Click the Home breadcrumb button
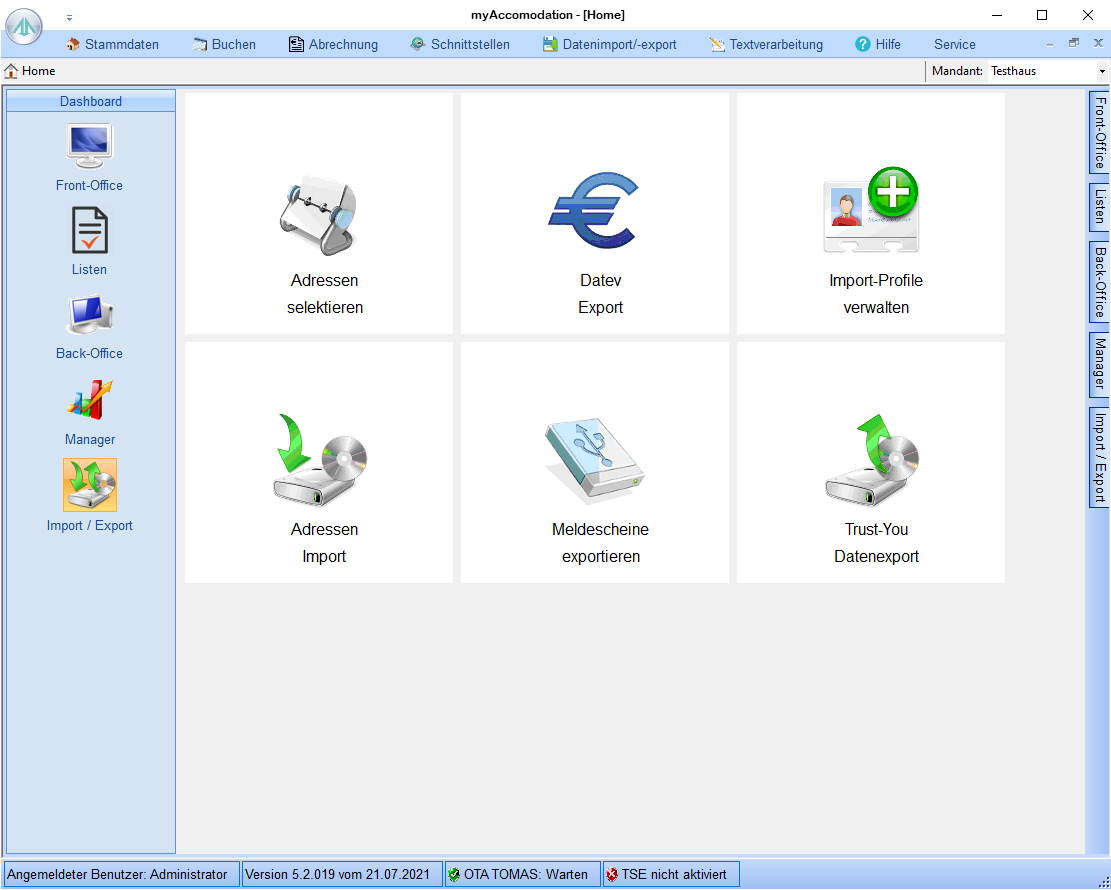This screenshot has width=1111, height=890. point(30,71)
